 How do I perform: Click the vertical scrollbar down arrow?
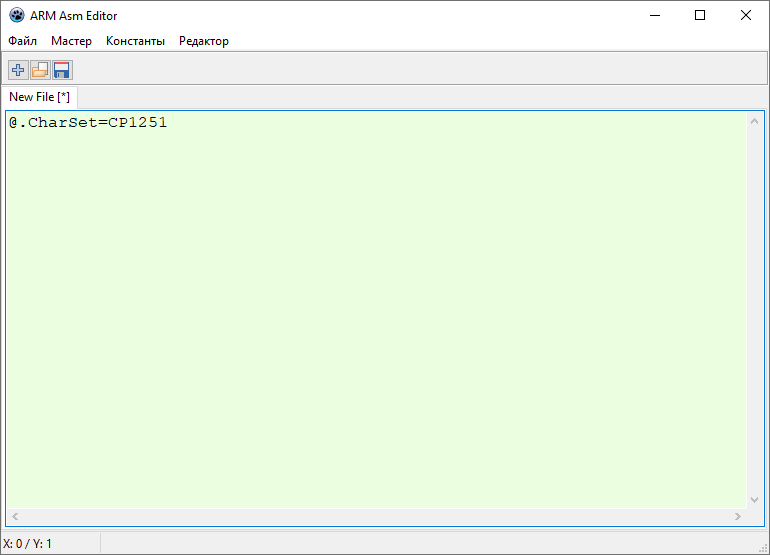755,500
